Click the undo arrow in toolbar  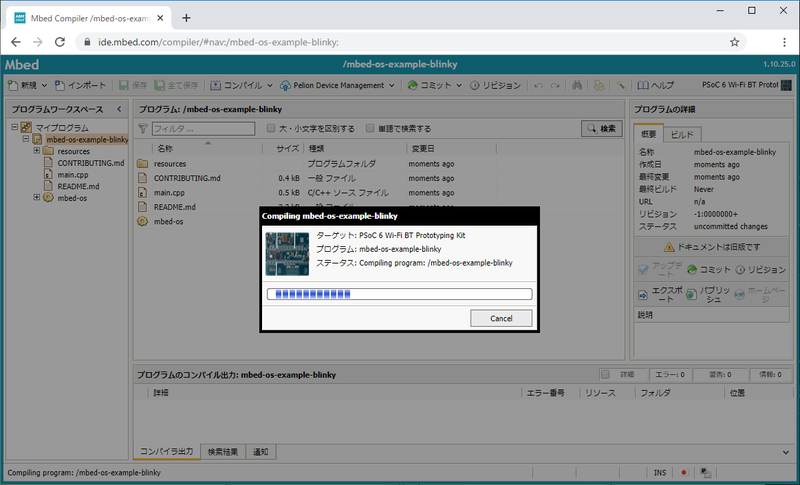click(538, 85)
